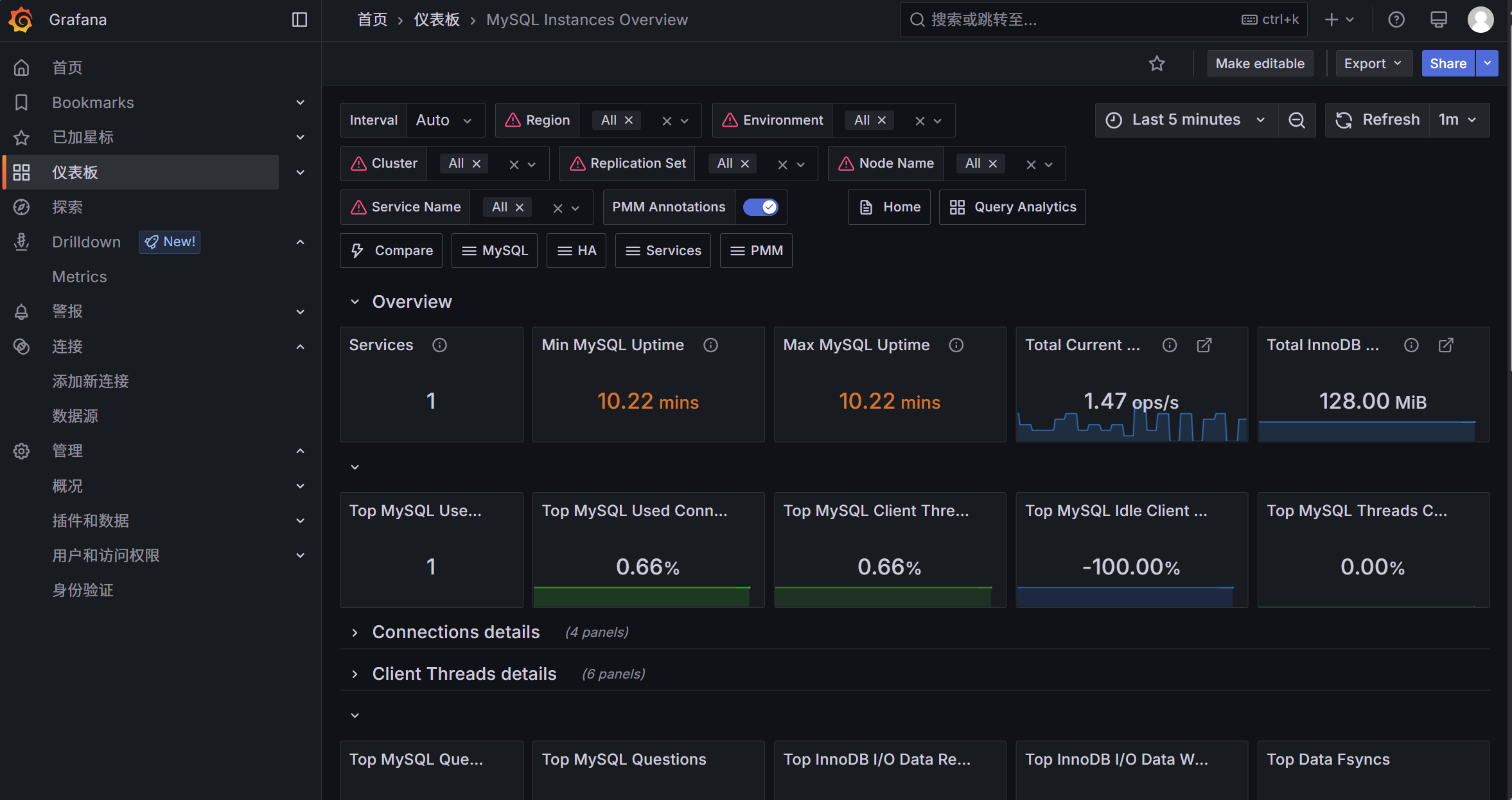The image size is (1512, 800).
Task: Open the news monitor icon
Action: 1439,19
